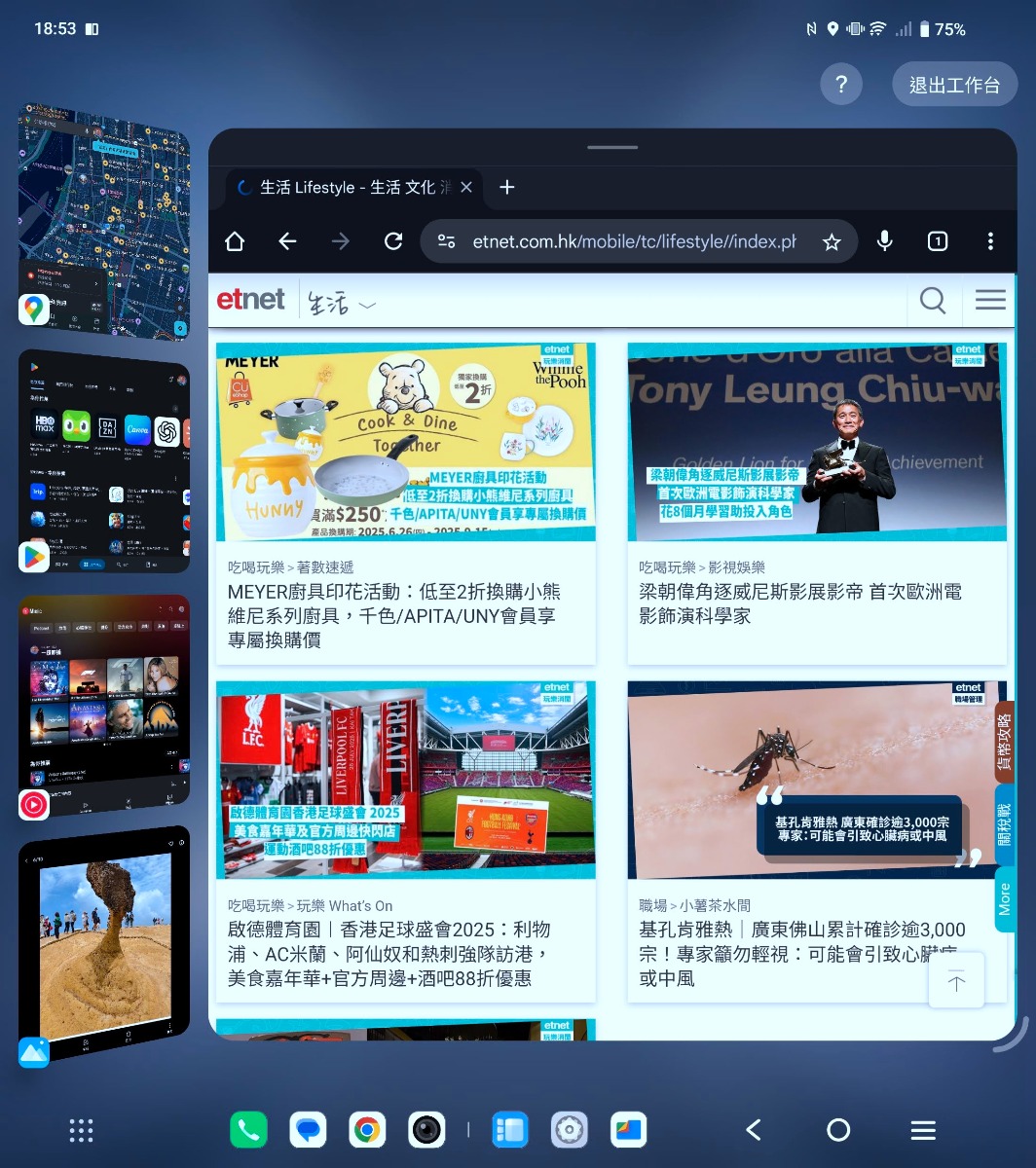The image size is (1036, 1168).
Task: Open the Chrome home page button
Action: [x=235, y=241]
